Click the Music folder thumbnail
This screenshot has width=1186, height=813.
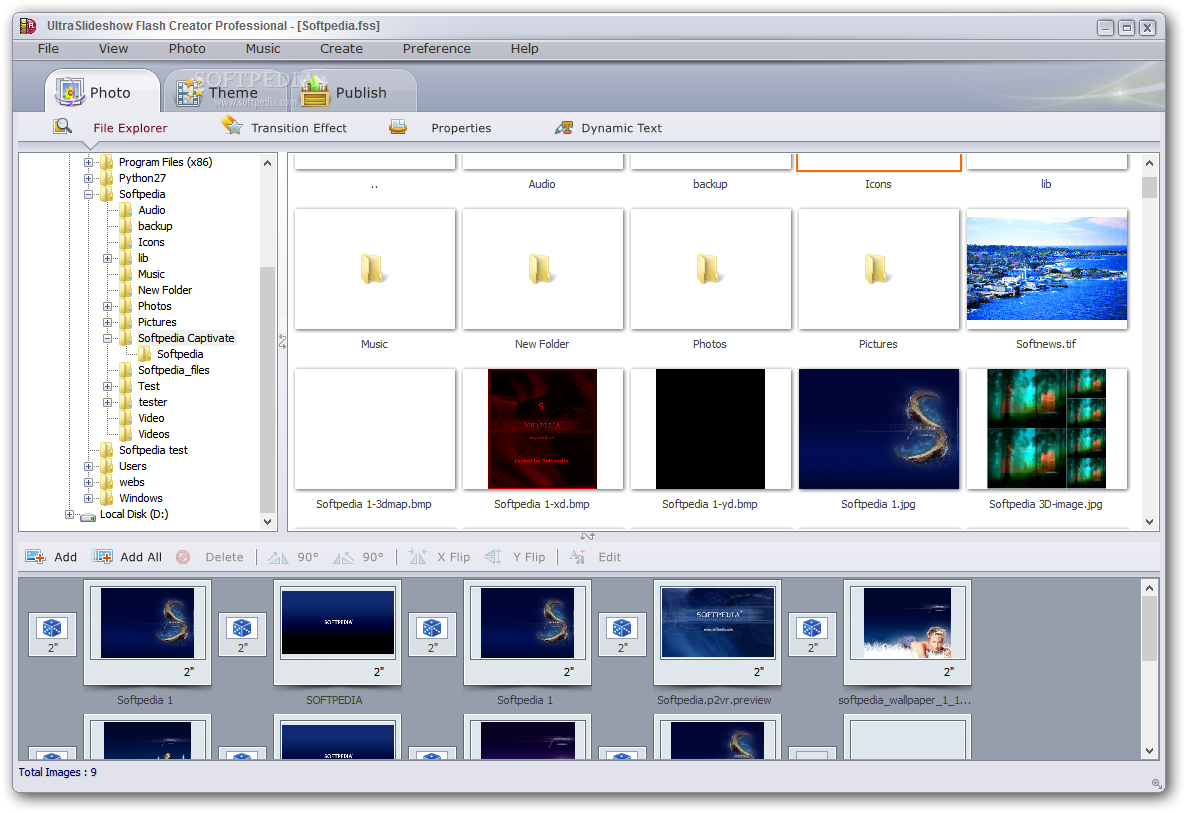(x=374, y=268)
